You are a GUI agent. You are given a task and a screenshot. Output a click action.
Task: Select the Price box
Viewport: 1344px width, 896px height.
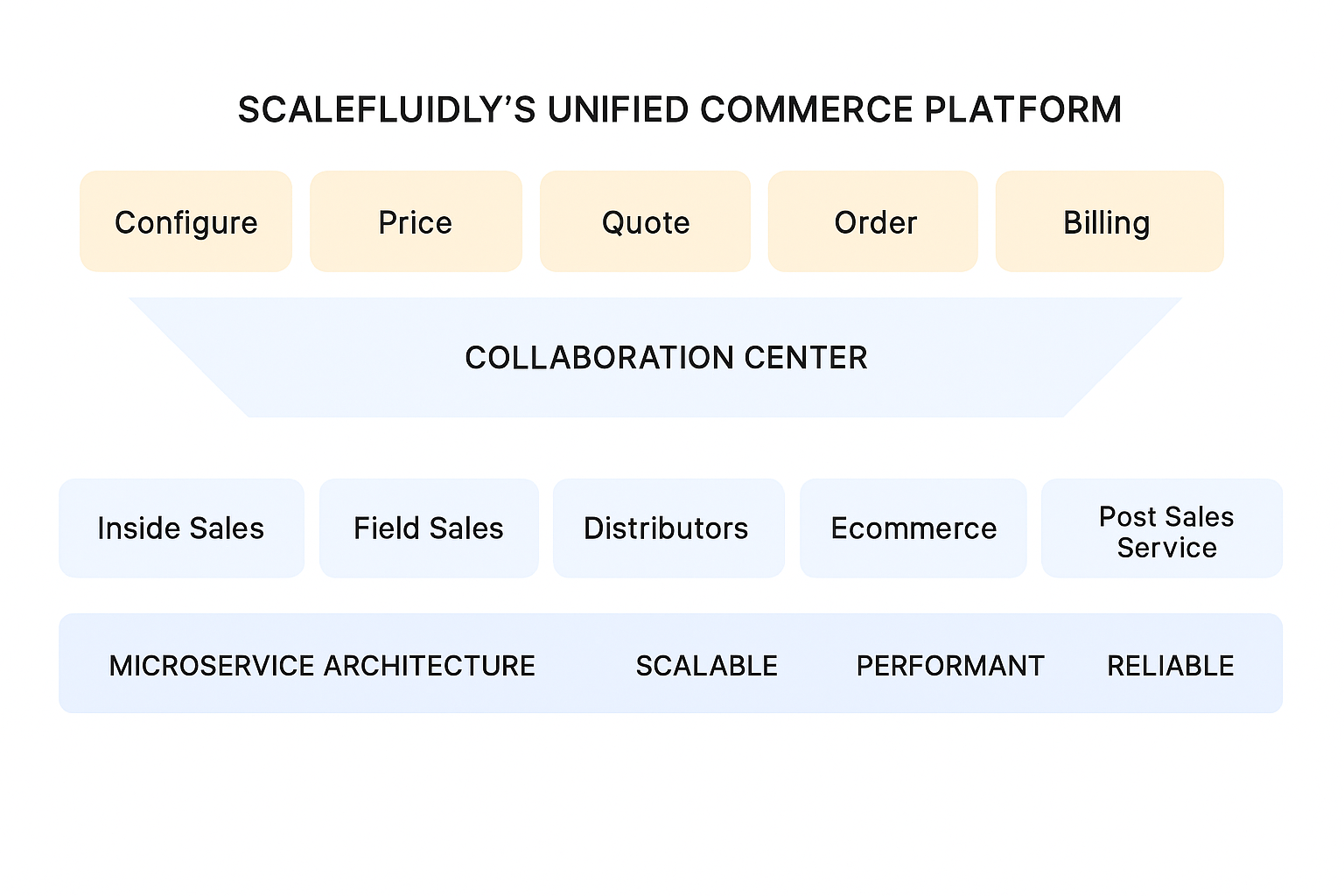(416, 222)
